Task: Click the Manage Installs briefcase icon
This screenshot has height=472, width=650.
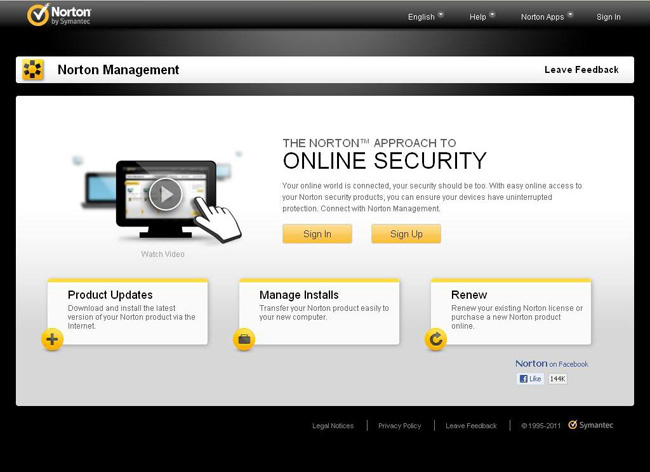Action: 244,339
